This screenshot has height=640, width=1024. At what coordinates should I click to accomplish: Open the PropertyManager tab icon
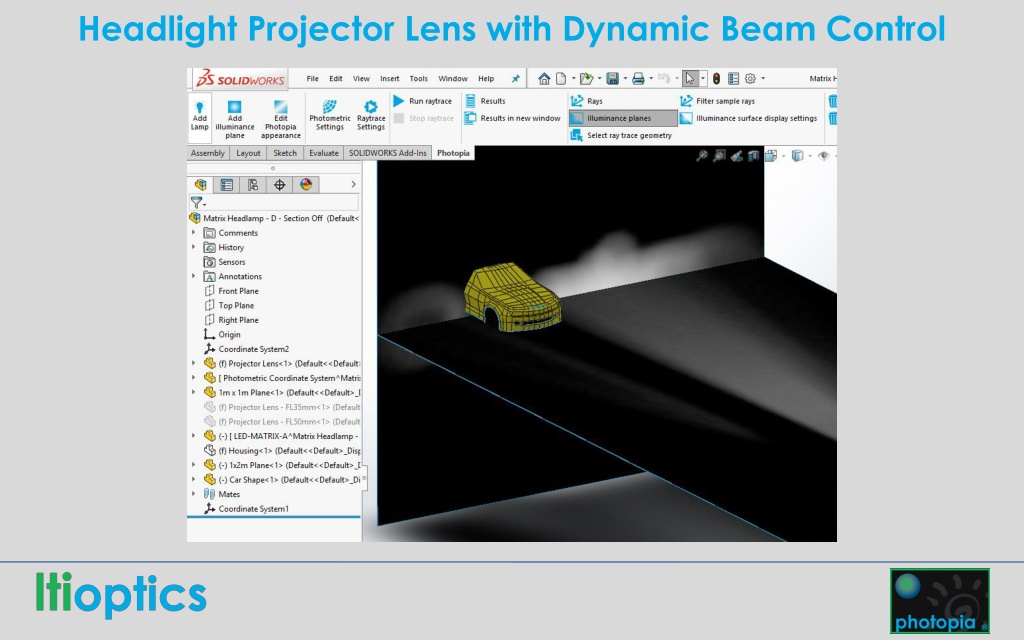(x=227, y=185)
